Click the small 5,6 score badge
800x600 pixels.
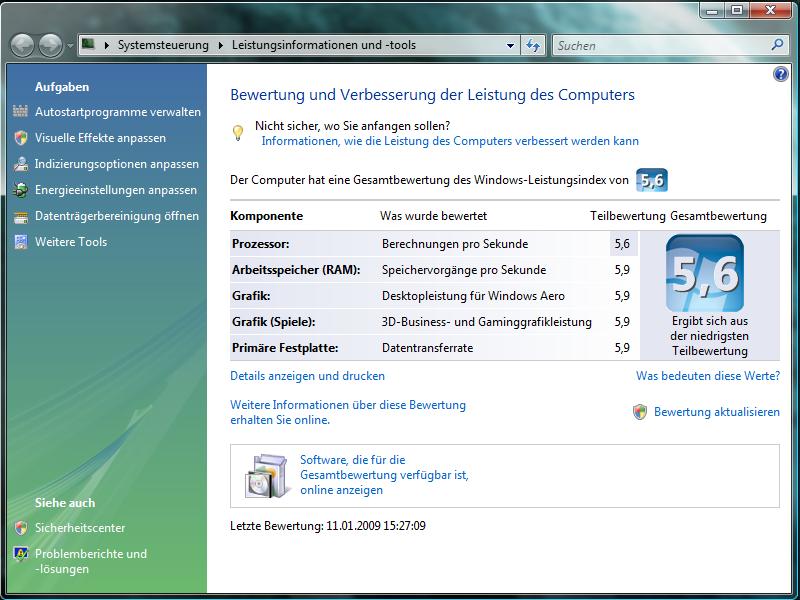click(652, 180)
